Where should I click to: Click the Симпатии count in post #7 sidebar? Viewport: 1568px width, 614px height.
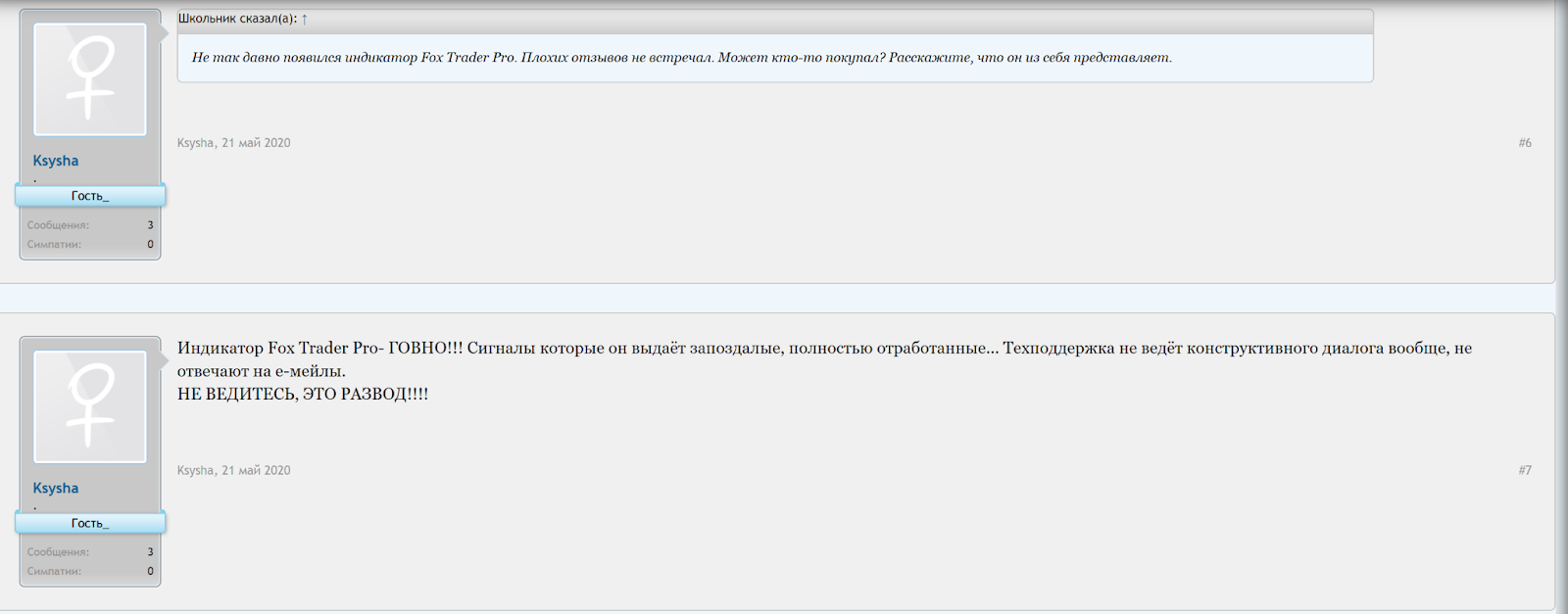(x=150, y=571)
